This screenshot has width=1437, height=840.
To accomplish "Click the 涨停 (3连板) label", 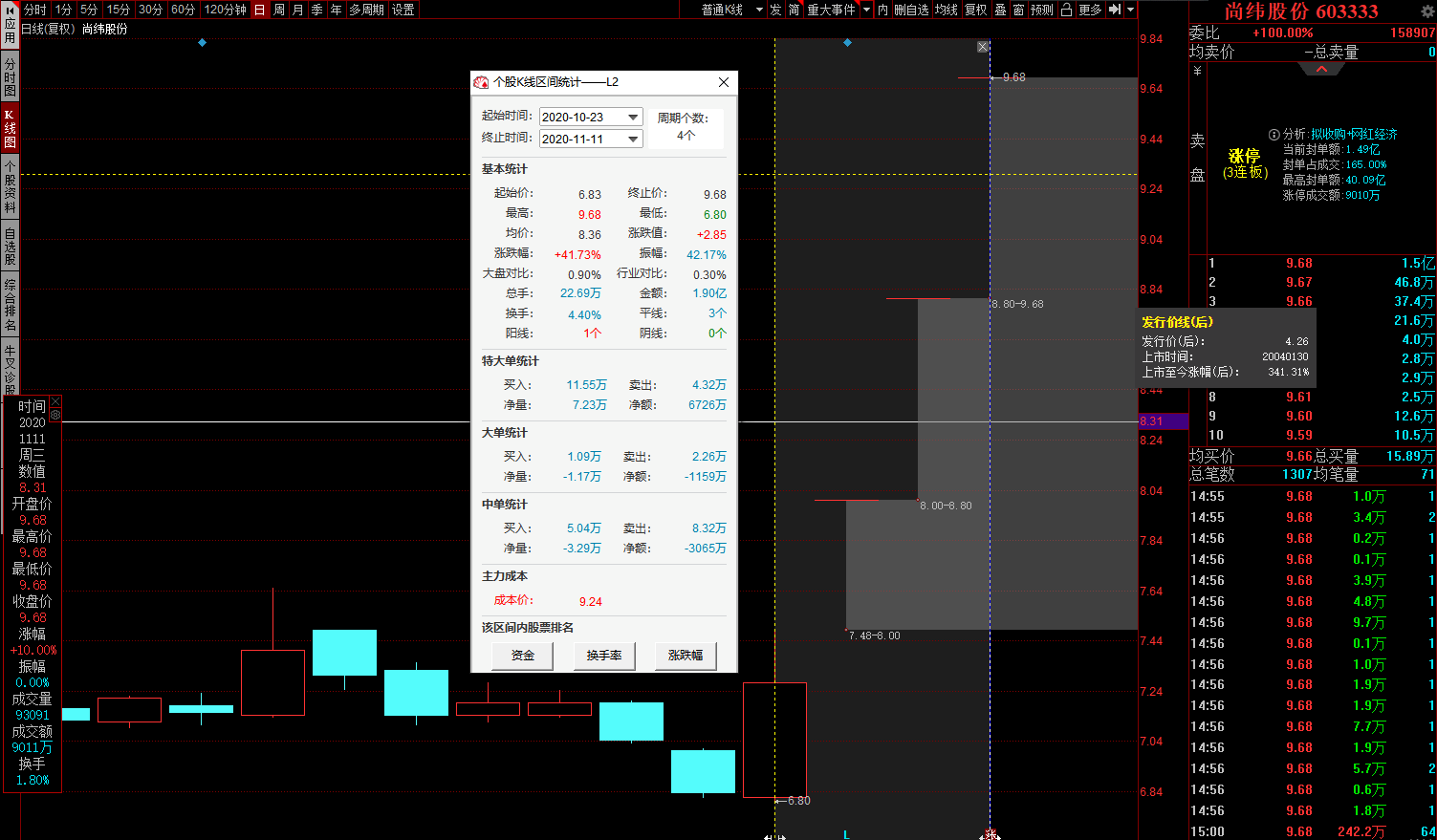I will [x=1245, y=163].
